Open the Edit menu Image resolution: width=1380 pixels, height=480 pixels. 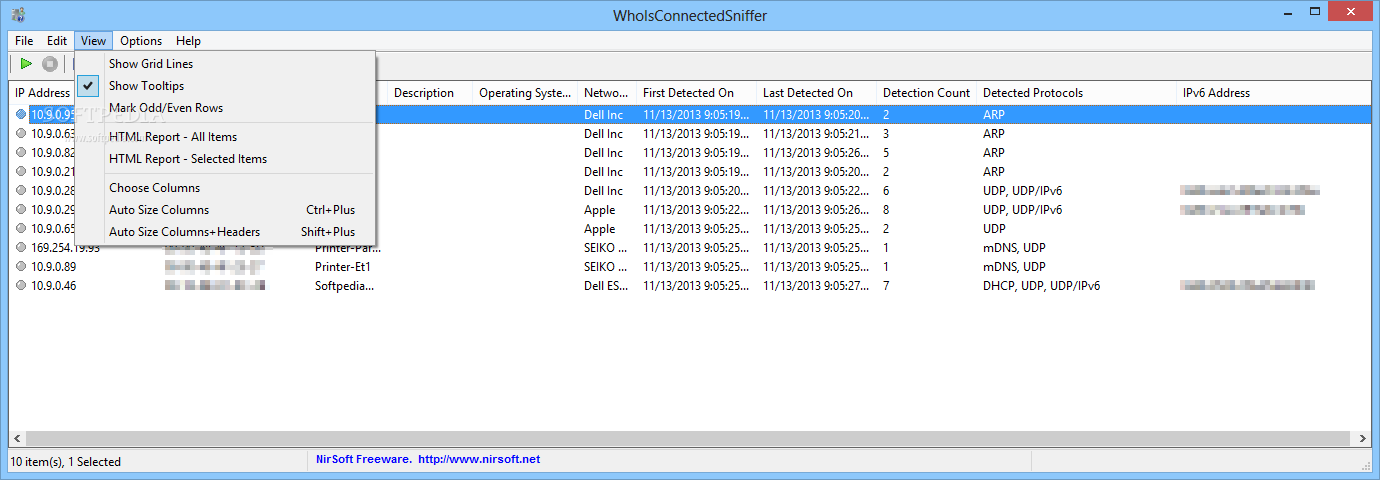57,41
